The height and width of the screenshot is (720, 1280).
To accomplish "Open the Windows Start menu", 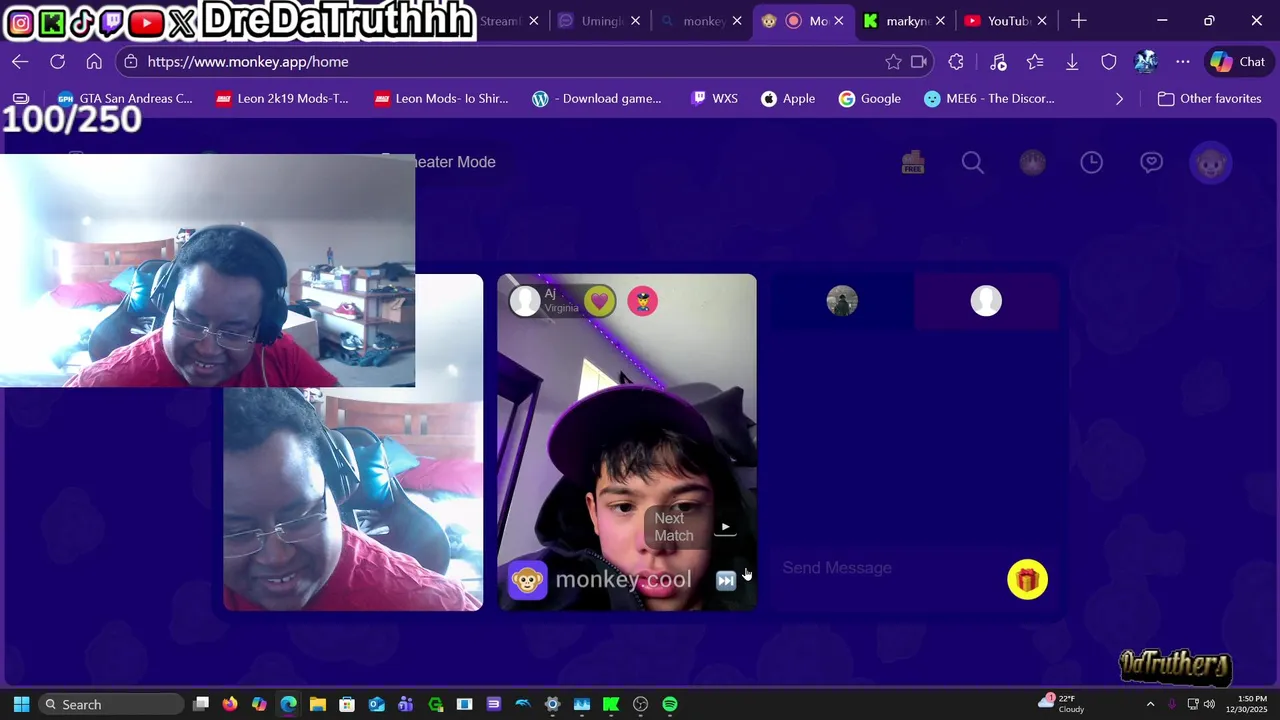I will (21, 704).
